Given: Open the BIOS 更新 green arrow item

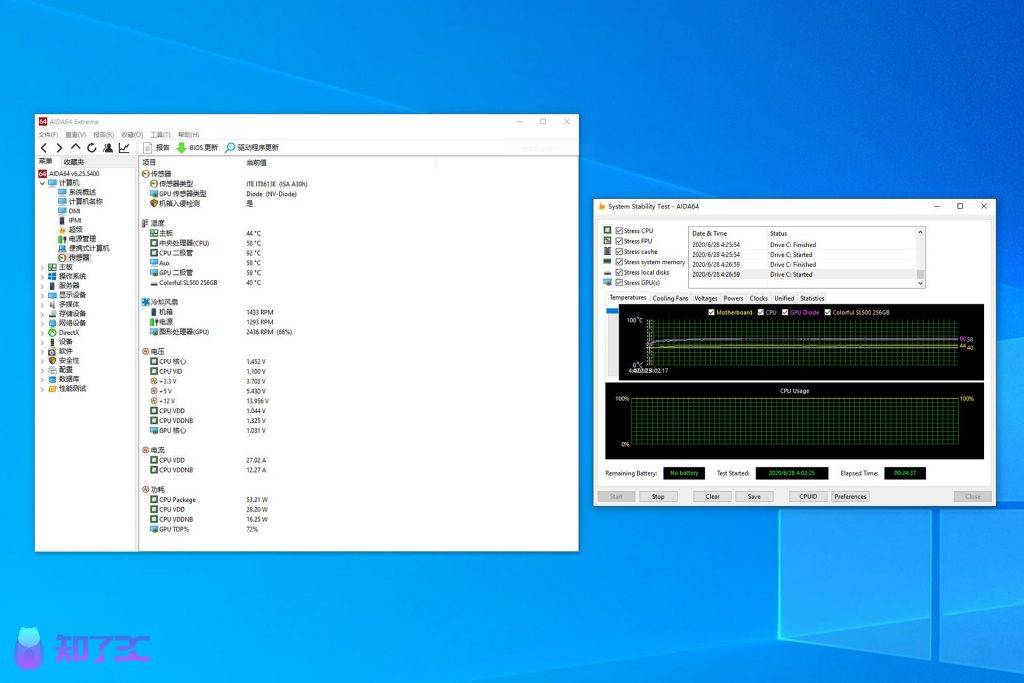Looking at the screenshot, I should click(197, 148).
